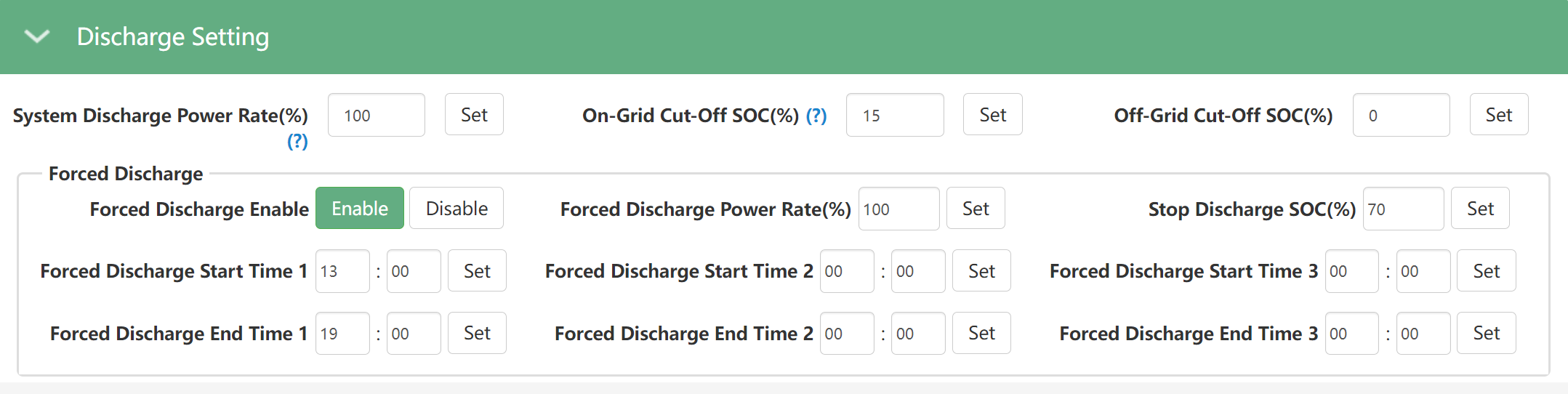This screenshot has height=394, width=1568.
Task: Click On-Grid Cut-Off SOC input field
Action: coord(894,115)
